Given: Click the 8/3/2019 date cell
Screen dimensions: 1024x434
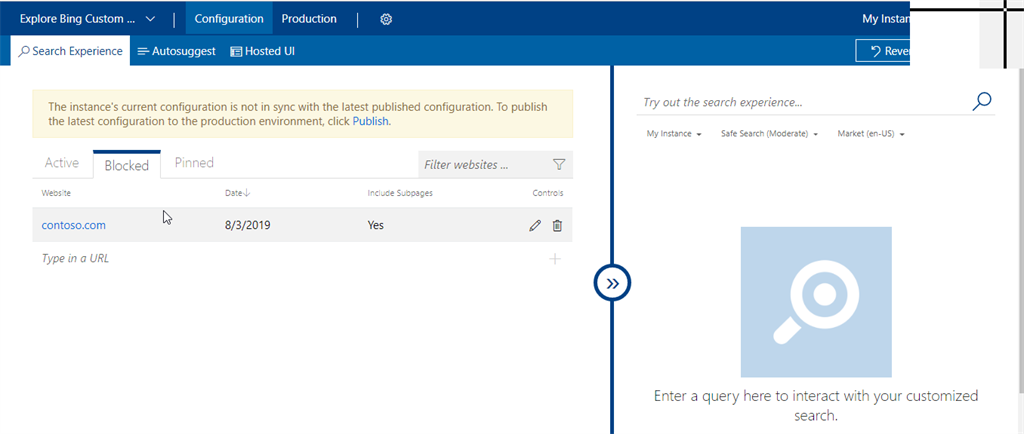Looking at the screenshot, I should [248, 226].
